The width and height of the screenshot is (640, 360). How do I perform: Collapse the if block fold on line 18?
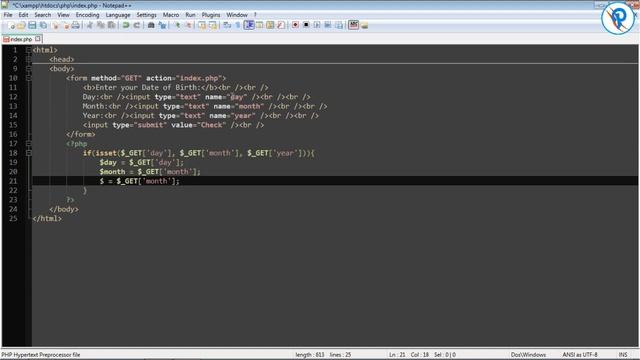pos(29,153)
